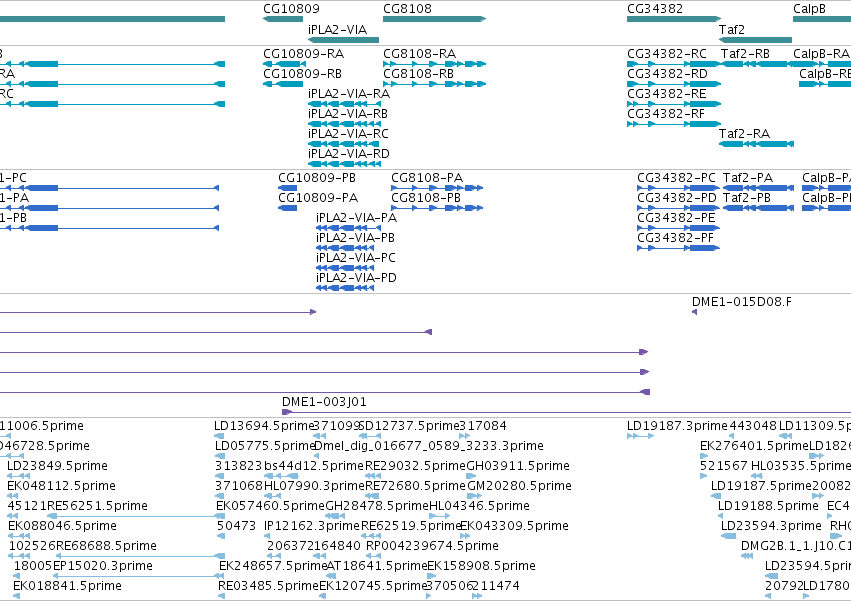851x601 pixels.
Task: Select protein CG34382-PF
Action: point(676,238)
